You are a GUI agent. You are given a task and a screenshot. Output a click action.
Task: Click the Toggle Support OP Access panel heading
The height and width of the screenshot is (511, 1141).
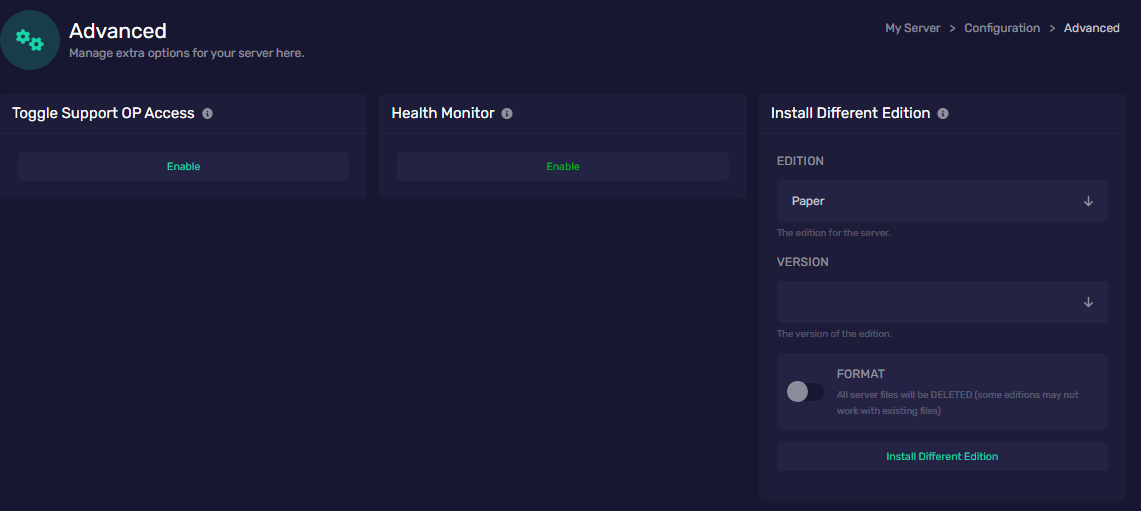(103, 114)
